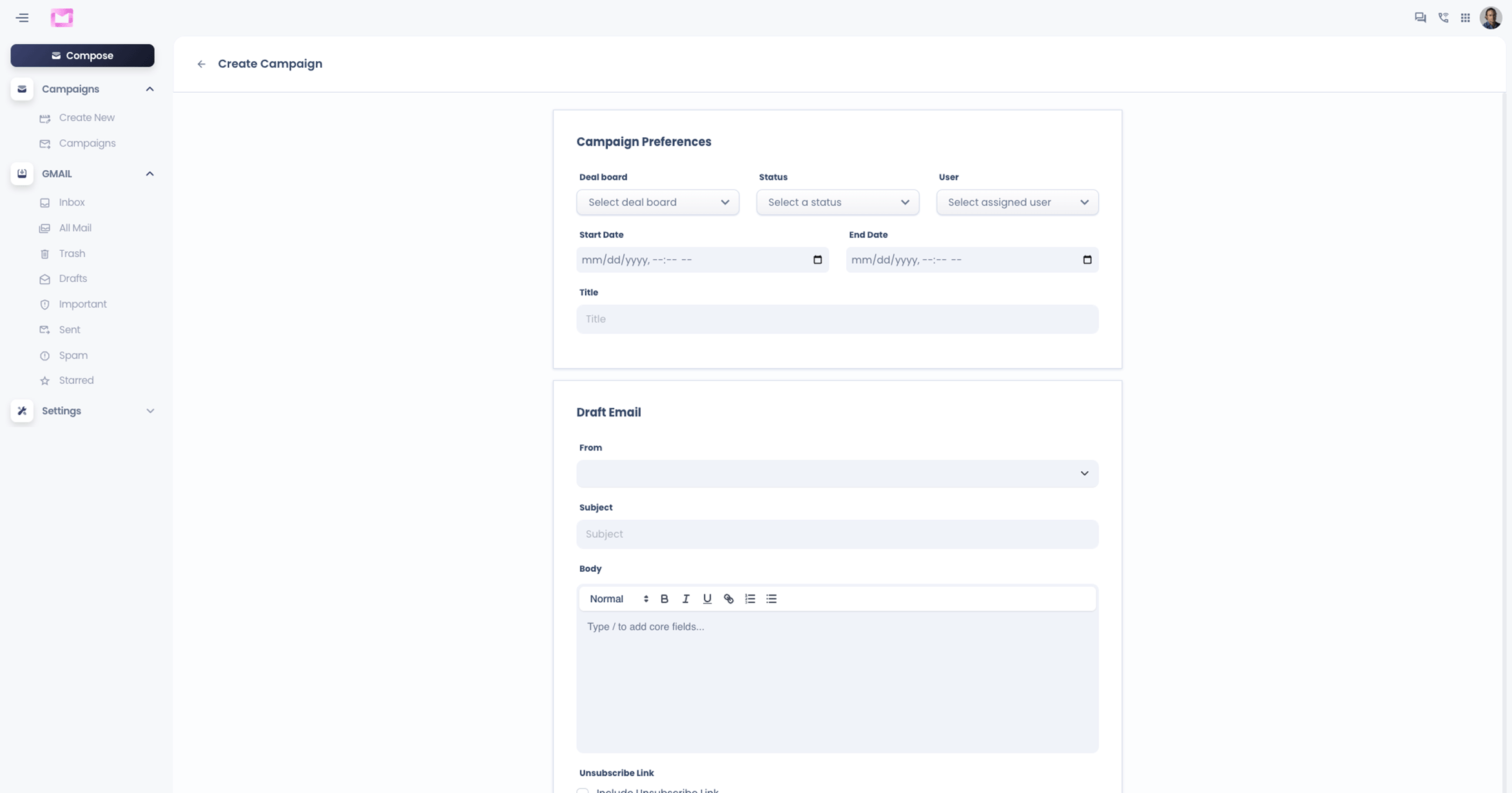This screenshot has height=793, width=1512.
Task: Toggle italic text formatting
Action: (686, 599)
